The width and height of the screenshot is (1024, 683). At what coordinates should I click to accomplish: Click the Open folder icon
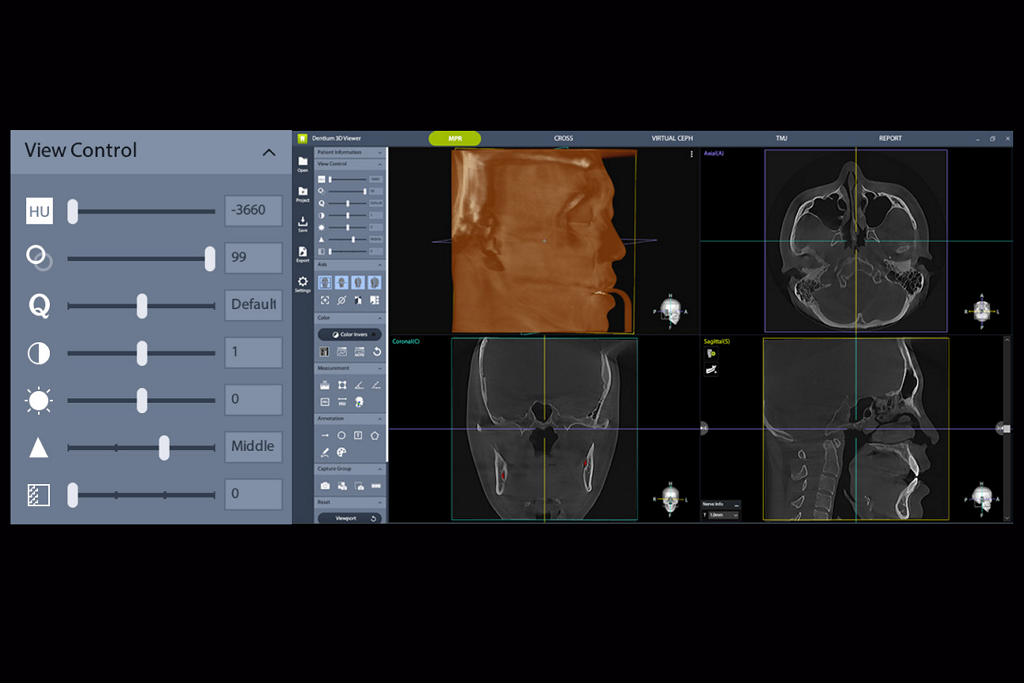(x=302, y=162)
